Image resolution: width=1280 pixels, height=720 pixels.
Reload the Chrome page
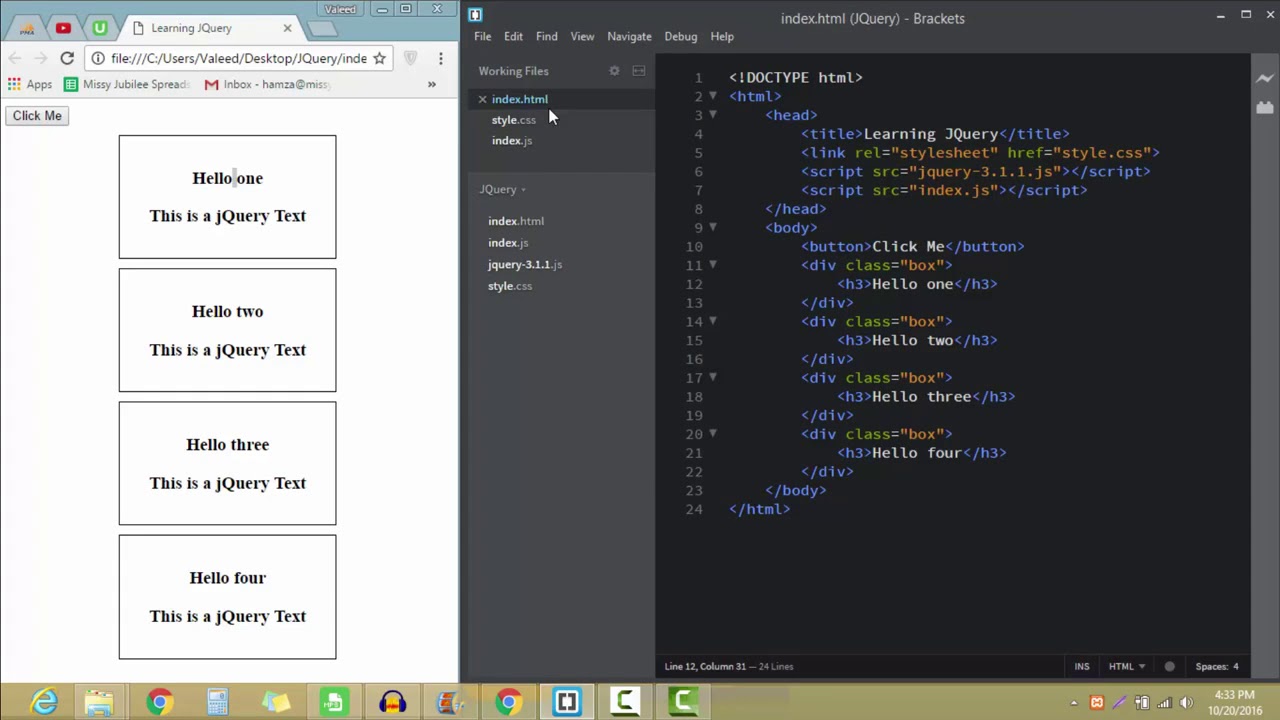pyautogui.click(x=67, y=58)
